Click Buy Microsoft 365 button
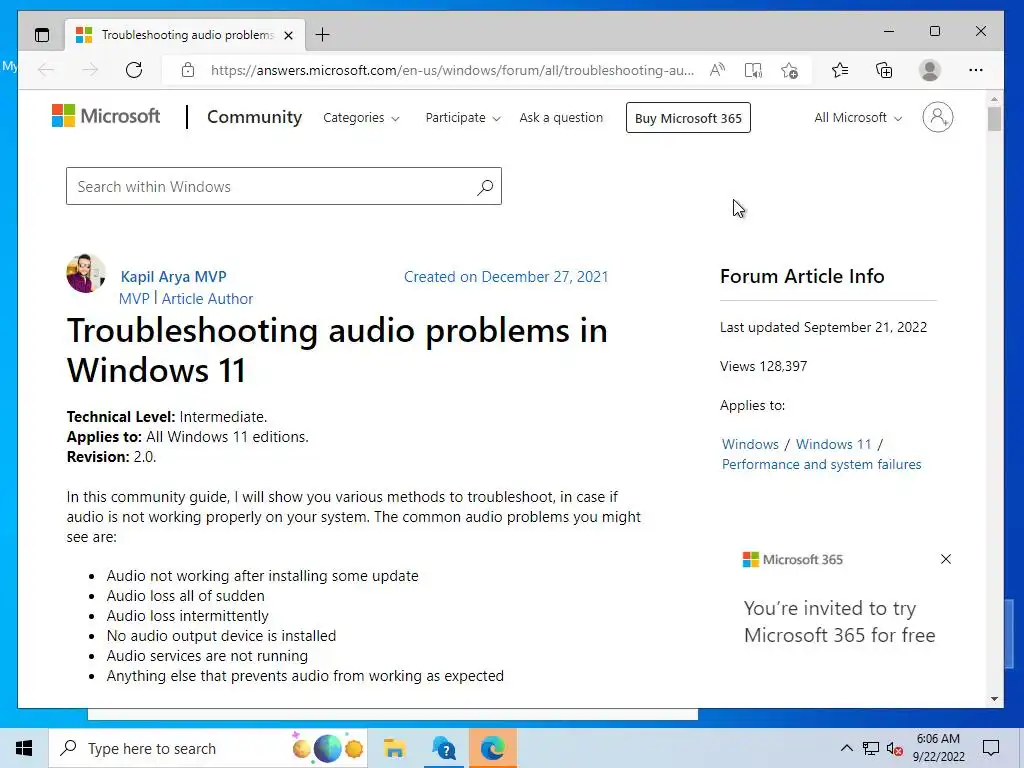This screenshot has height=768, width=1024. pyautogui.click(x=688, y=118)
